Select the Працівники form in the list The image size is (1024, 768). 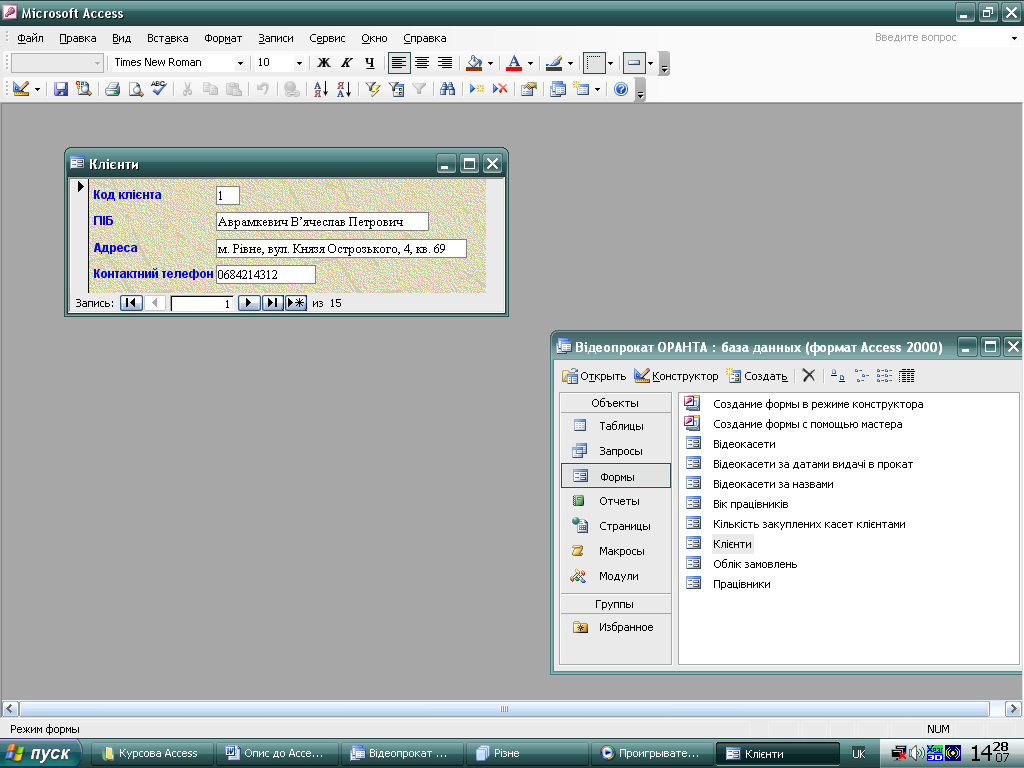pos(741,584)
